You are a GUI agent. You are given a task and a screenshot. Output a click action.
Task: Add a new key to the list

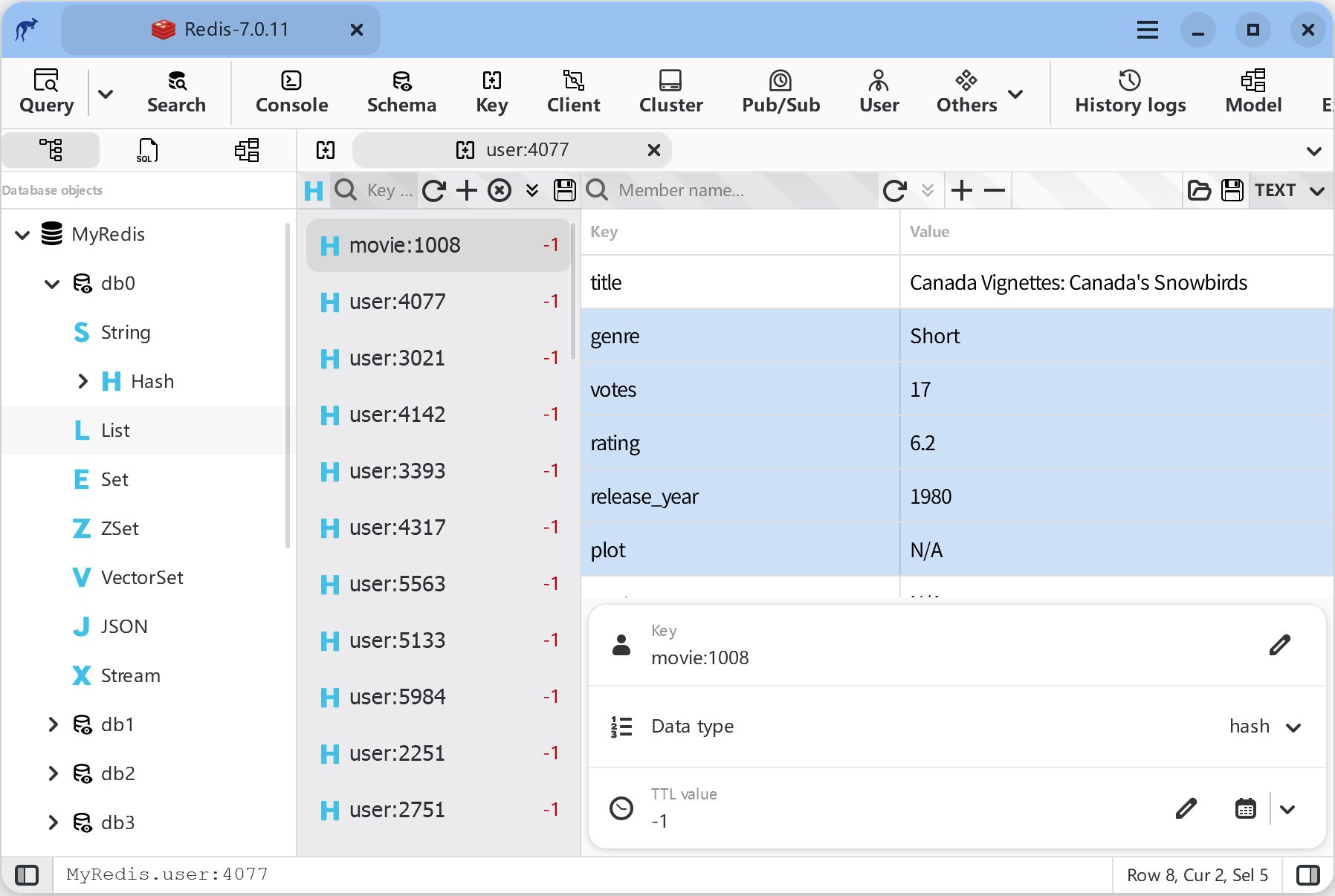coord(467,191)
